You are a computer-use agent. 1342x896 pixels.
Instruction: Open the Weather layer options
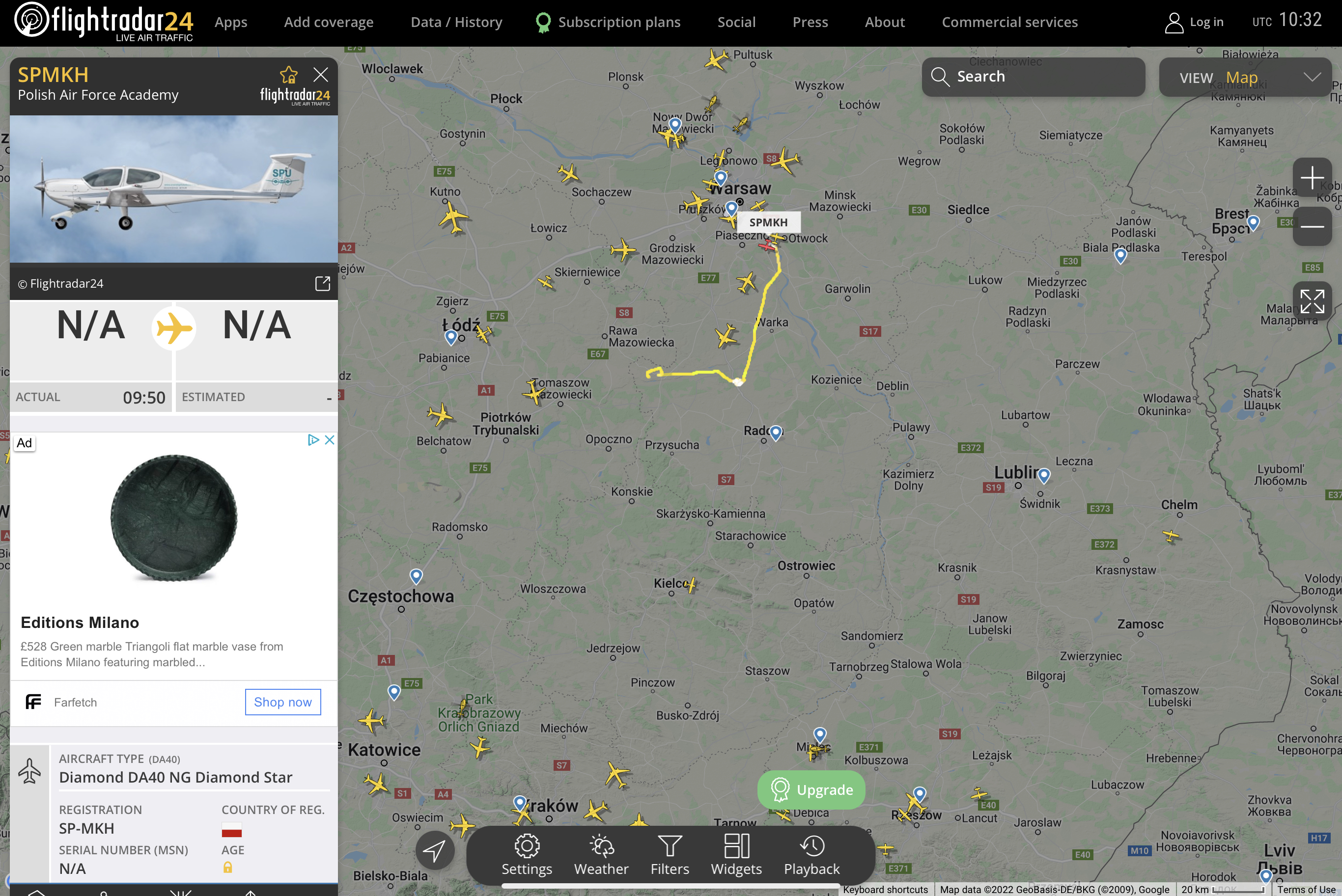tap(601, 855)
